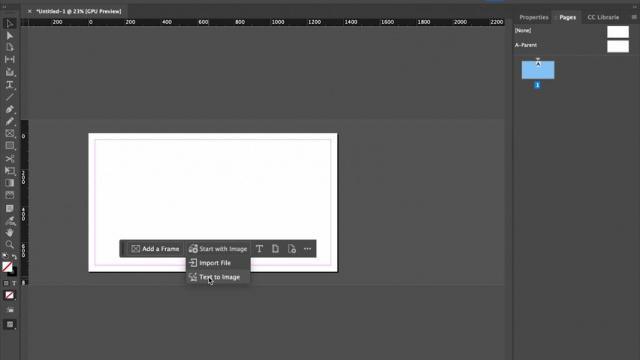Choose Text to Image menu entry
Viewport: 640px width, 360px height.
(x=218, y=277)
